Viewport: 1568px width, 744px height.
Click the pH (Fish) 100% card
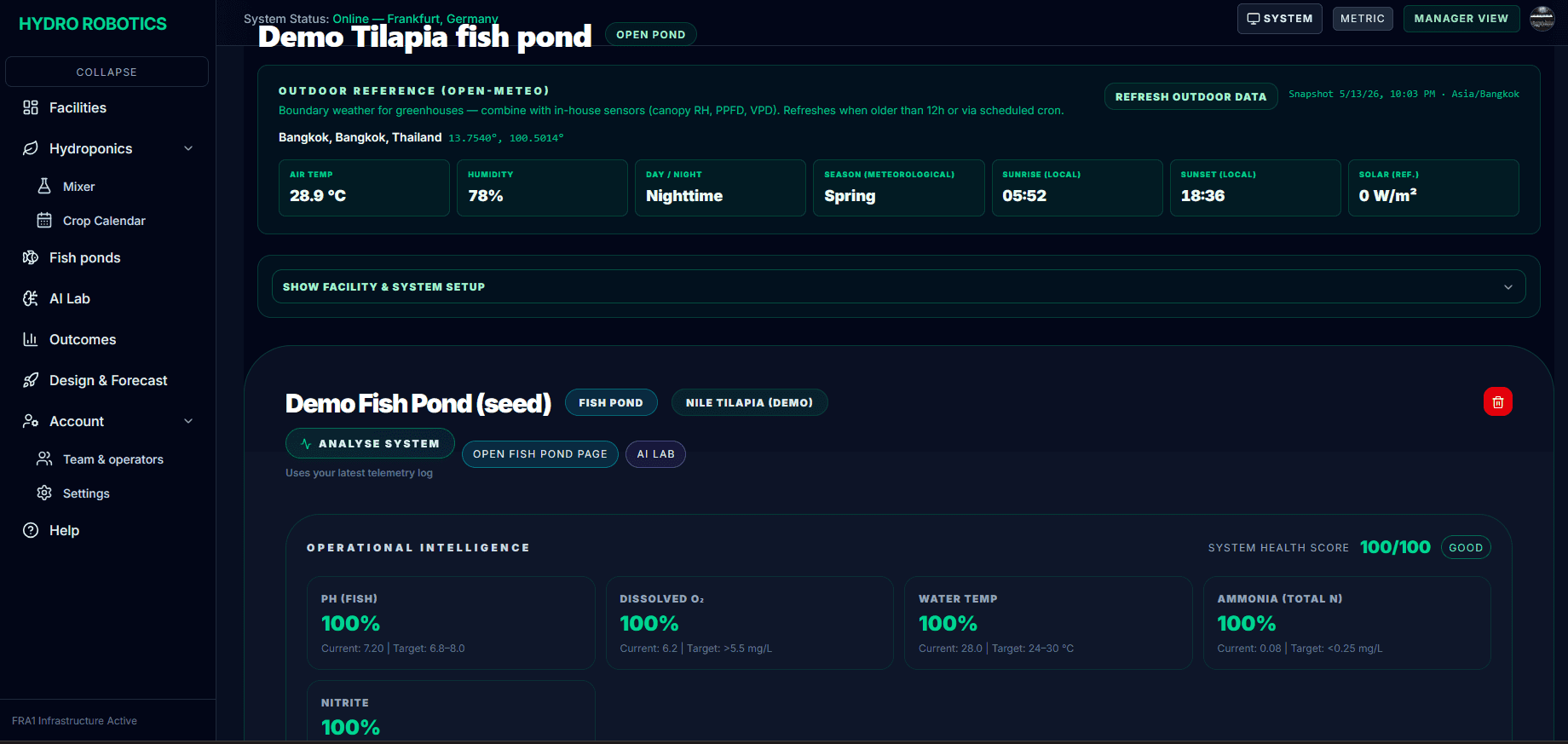click(451, 623)
